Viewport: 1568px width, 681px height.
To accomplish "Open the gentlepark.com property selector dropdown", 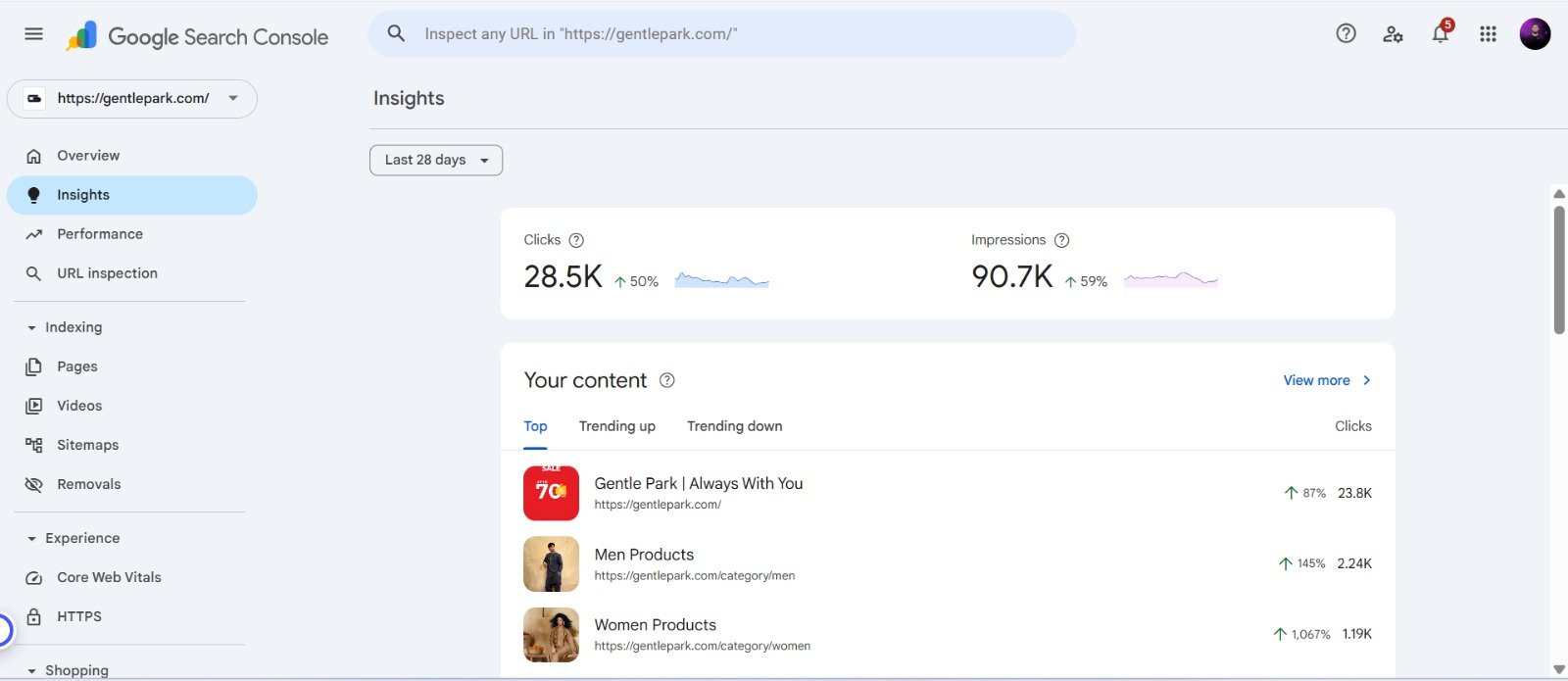I will 131,99.
